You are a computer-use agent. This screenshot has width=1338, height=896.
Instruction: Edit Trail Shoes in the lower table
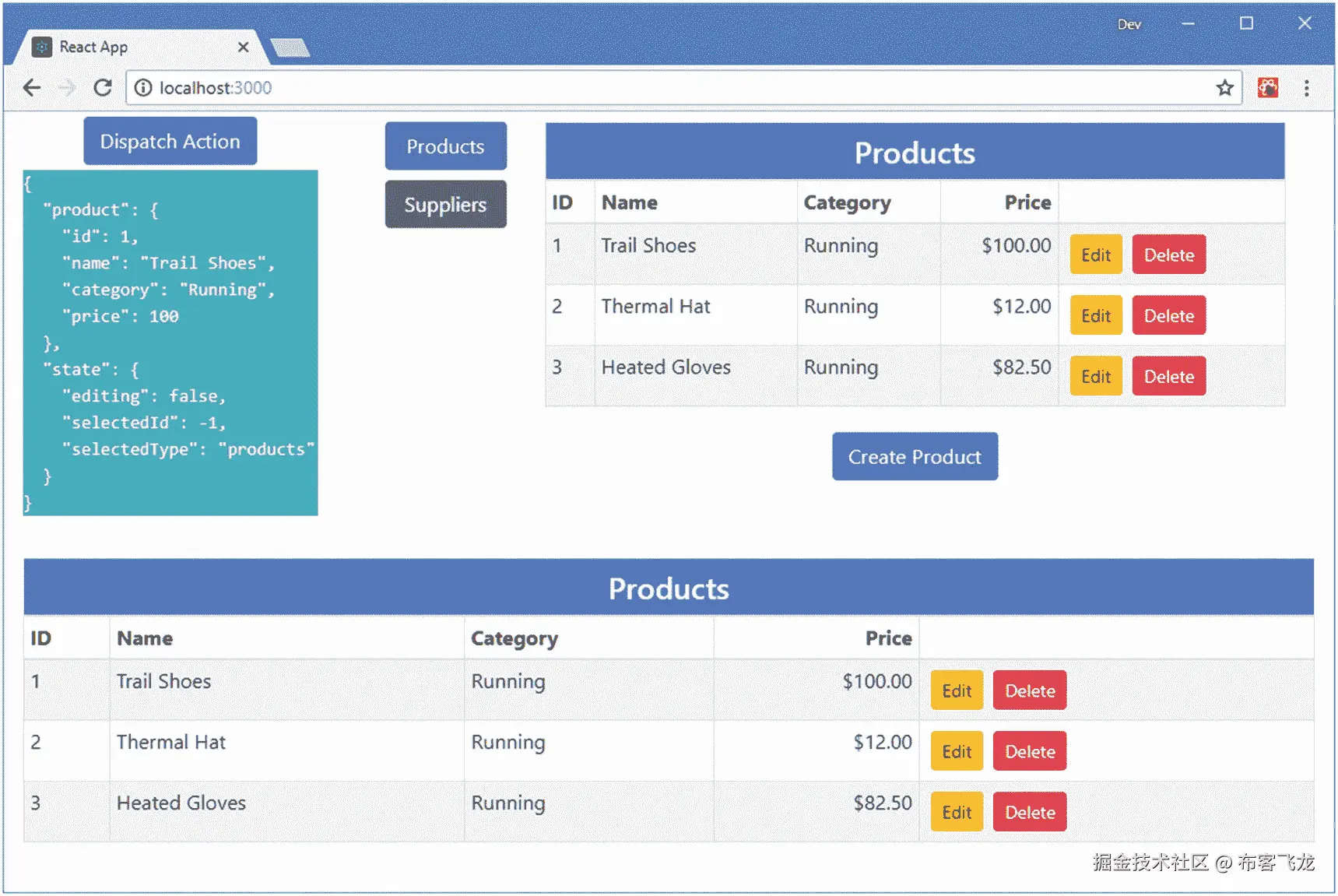point(957,690)
